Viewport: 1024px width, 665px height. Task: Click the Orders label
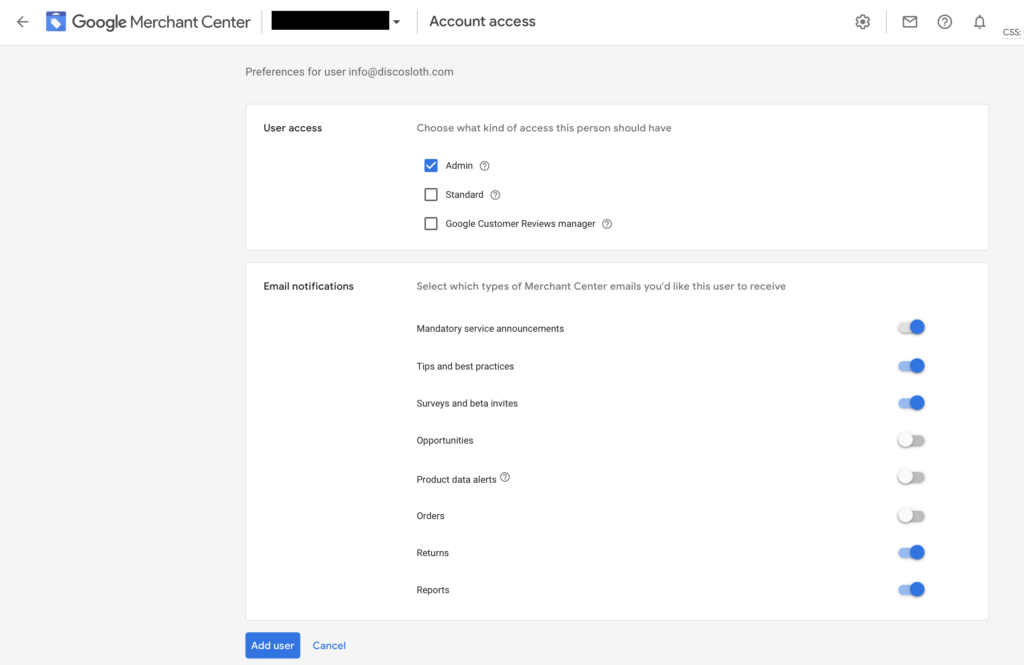pos(430,516)
